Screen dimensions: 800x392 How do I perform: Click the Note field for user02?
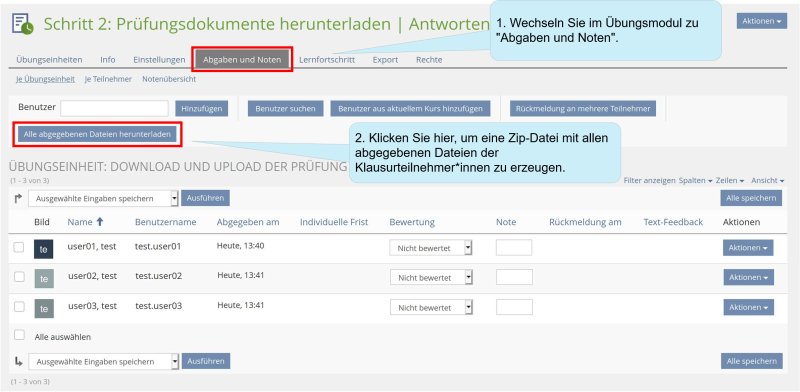pyautogui.click(x=514, y=278)
